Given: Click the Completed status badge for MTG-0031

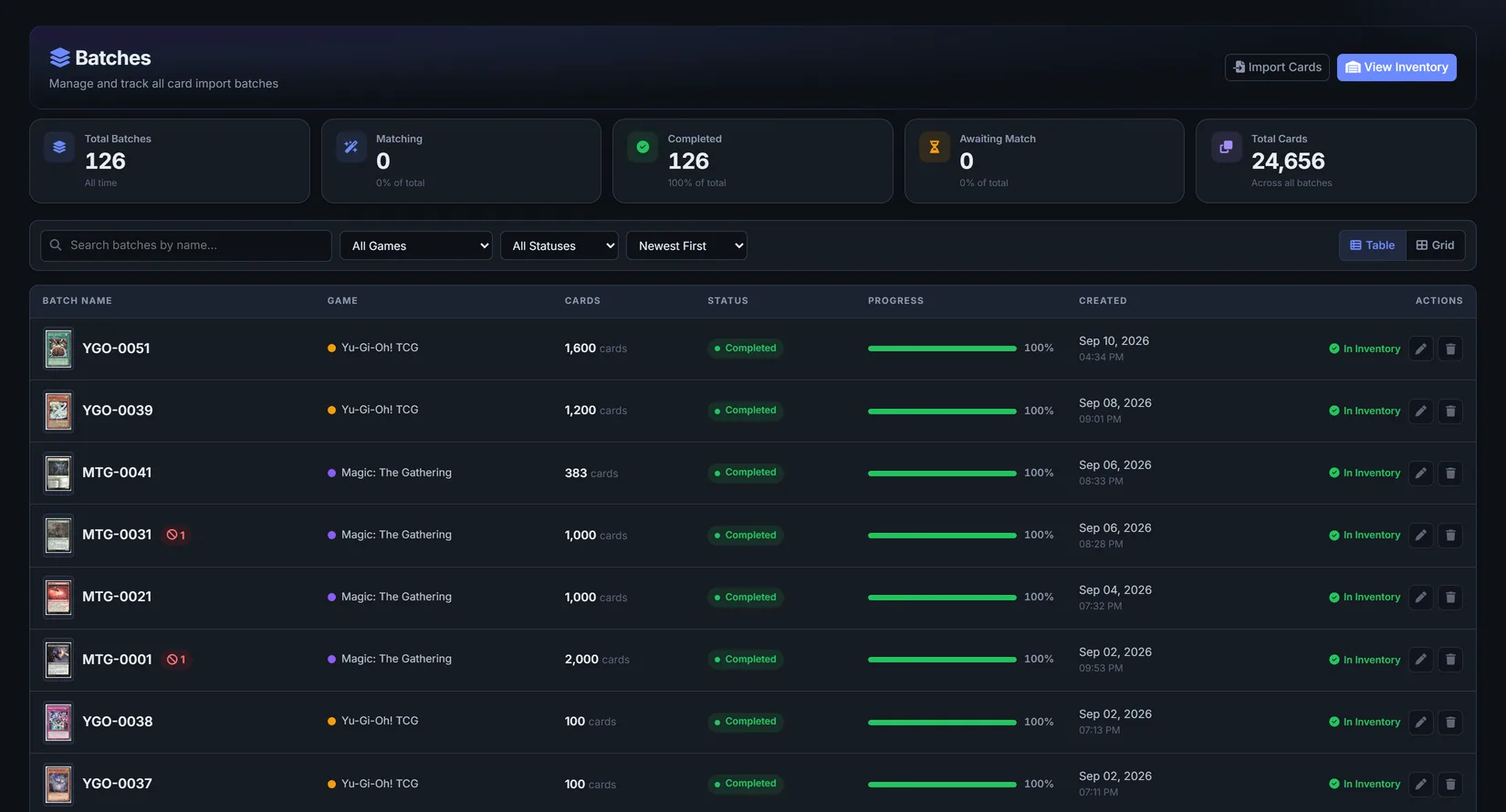Looking at the screenshot, I should pyautogui.click(x=746, y=536).
